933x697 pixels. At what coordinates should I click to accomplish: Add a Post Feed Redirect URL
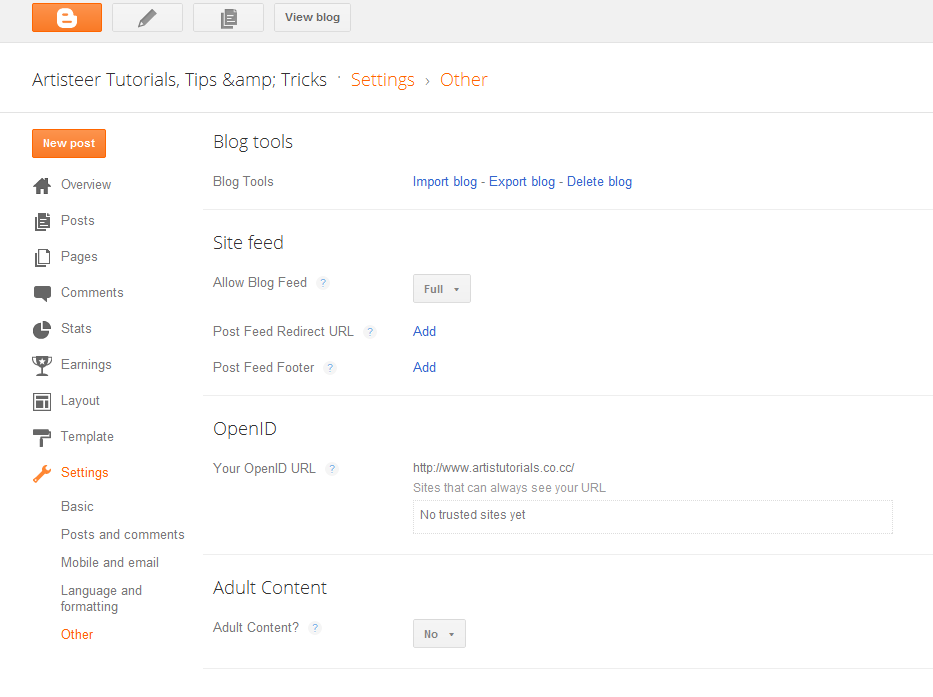click(424, 332)
